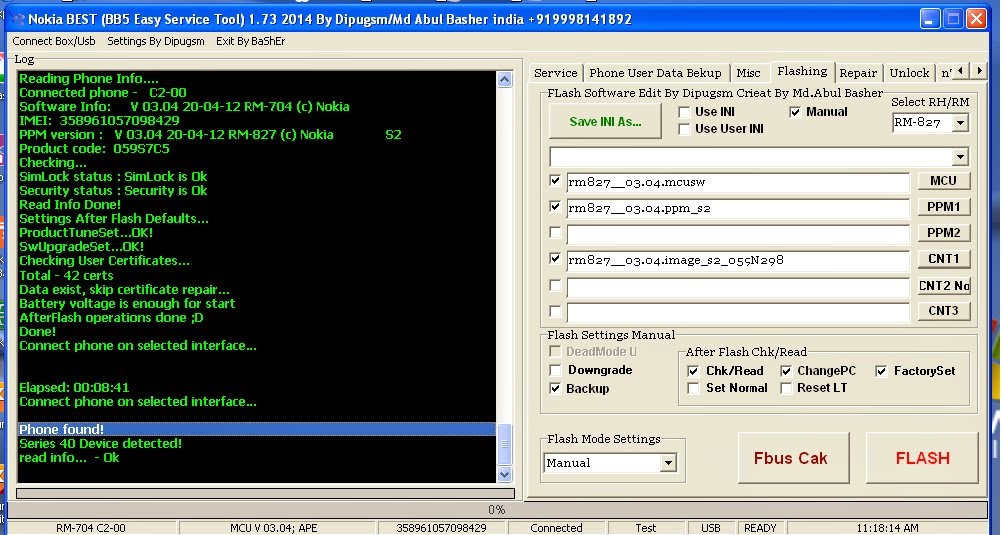Click 'RM-704 C2-00' in status bar
Viewport: 1002px width, 535px height.
point(91,528)
